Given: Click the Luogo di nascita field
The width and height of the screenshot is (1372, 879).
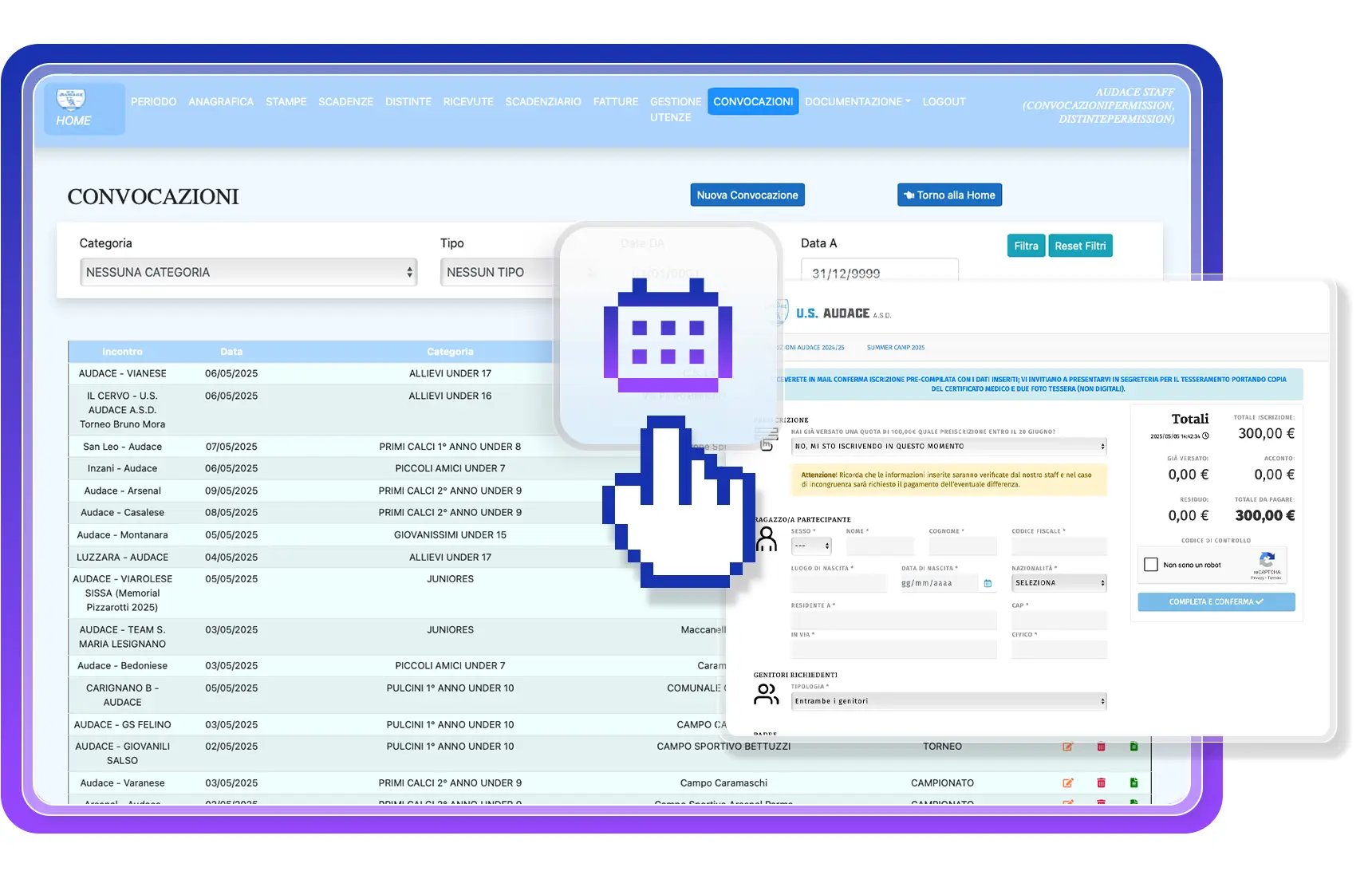Looking at the screenshot, I should [839, 583].
